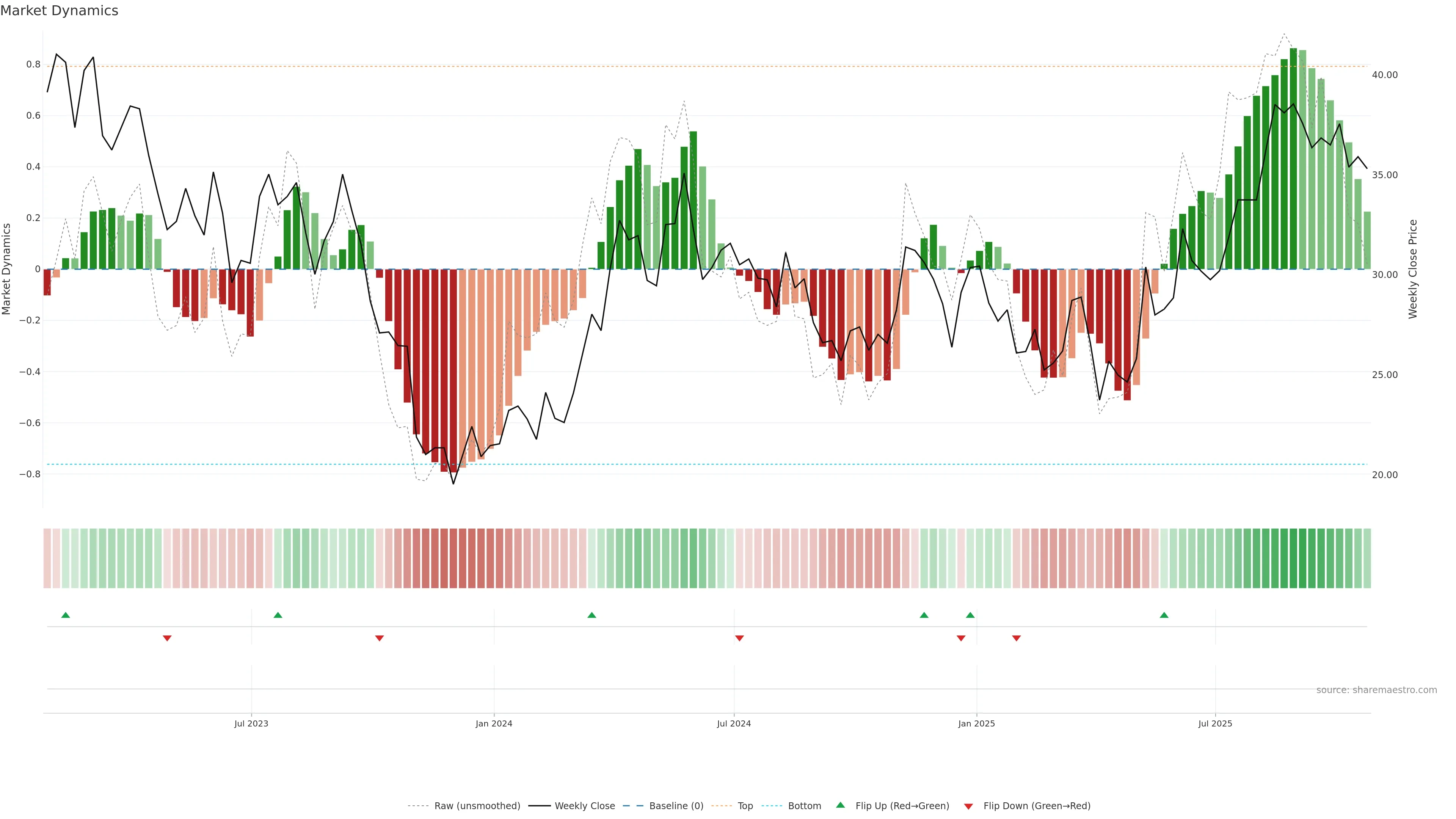The width and height of the screenshot is (1456, 819).
Task: Click the 40.00 weekly close axis label
Action: [1385, 75]
